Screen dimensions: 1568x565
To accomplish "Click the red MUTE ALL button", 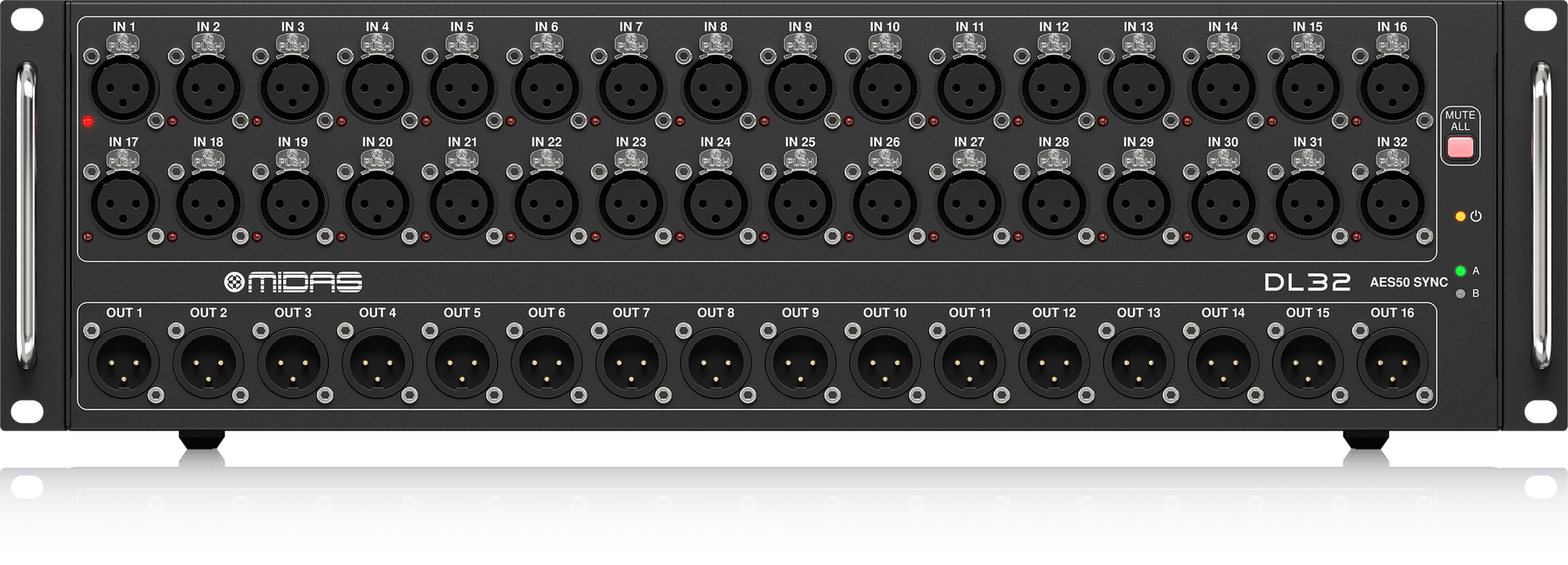I will click(x=1460, y=147).
